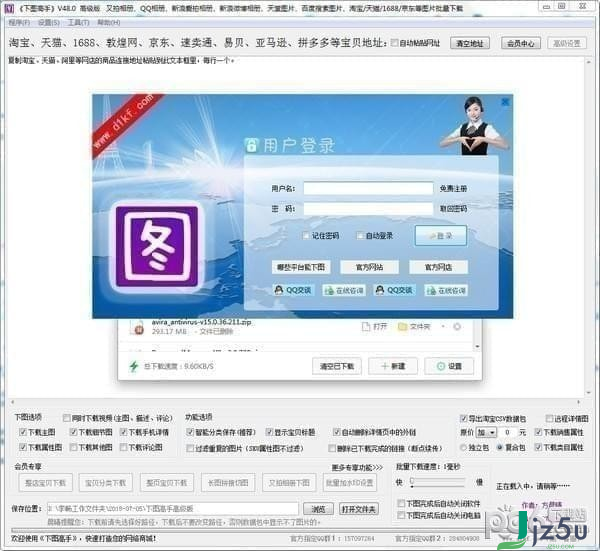Screen dimensions: 600x551
Task: Click the 更多专享功能>>> link
Action: tap(357, 467)
